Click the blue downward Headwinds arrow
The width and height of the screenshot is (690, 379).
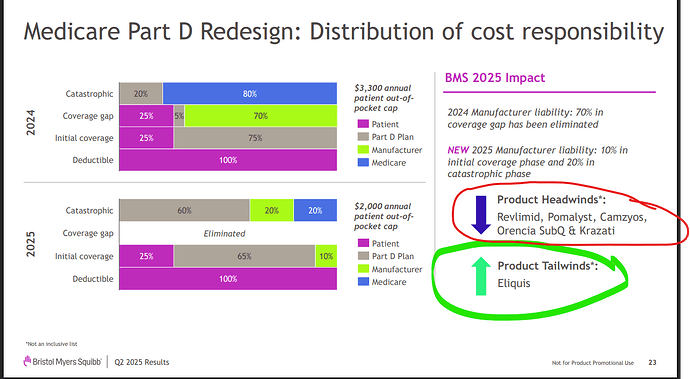pos(481,215)
